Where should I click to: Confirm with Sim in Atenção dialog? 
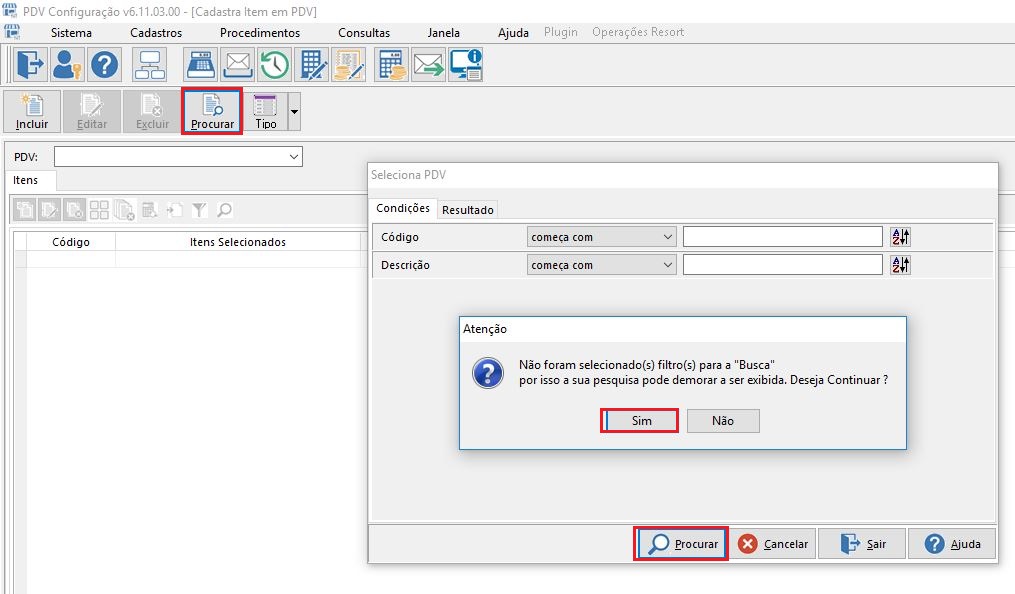pyautogui.click(x=640, y=421)
